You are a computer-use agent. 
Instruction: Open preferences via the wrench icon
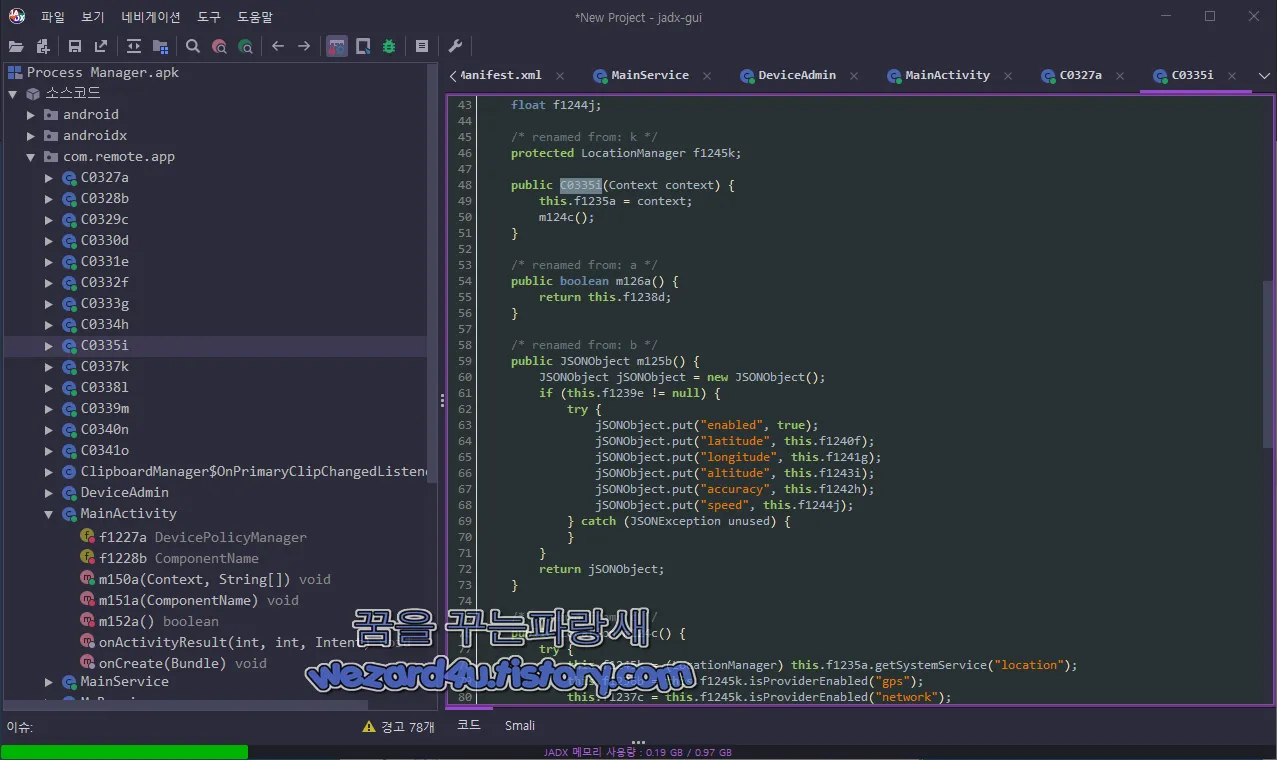454,46
